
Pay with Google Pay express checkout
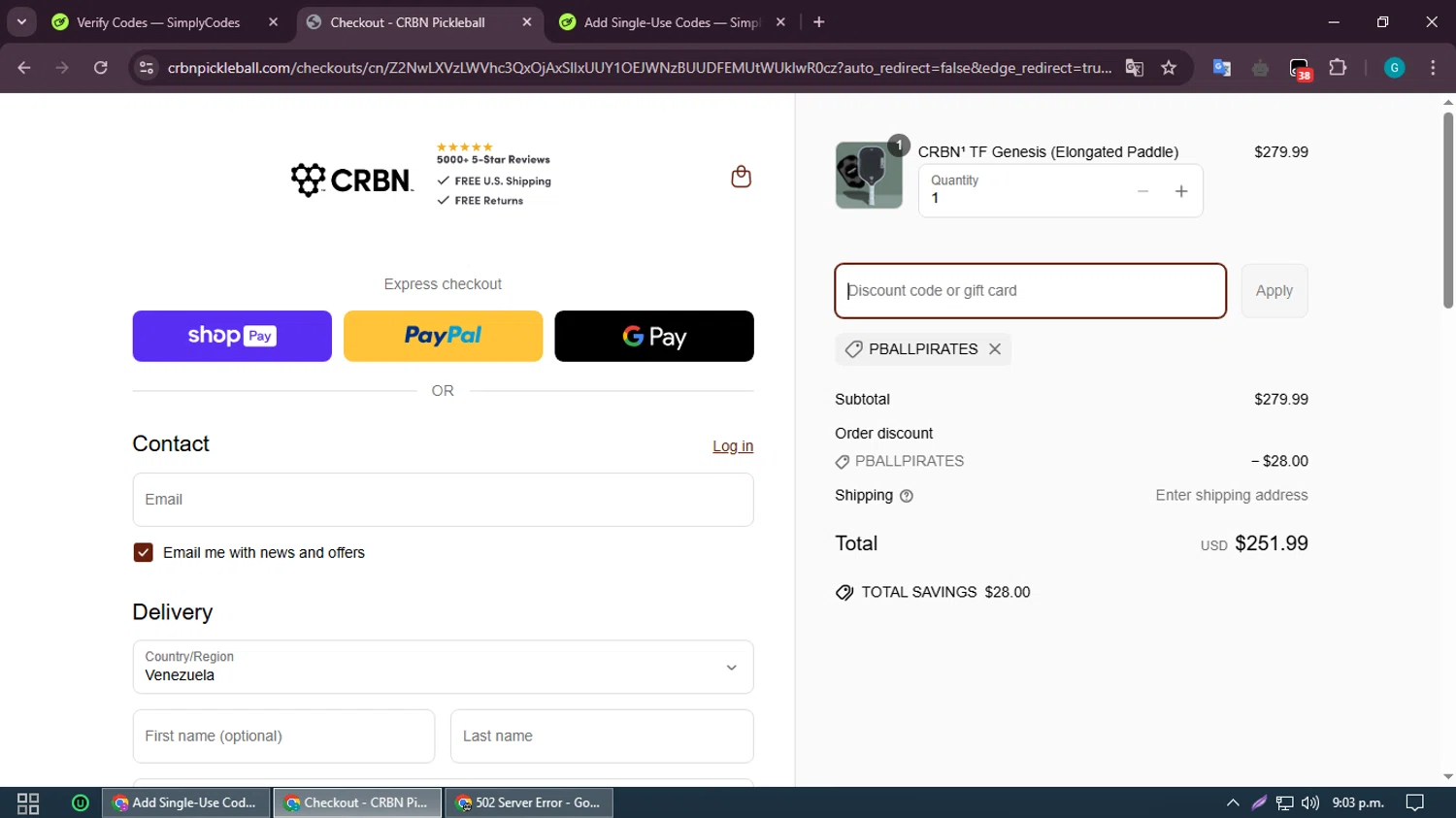[654, 336]
